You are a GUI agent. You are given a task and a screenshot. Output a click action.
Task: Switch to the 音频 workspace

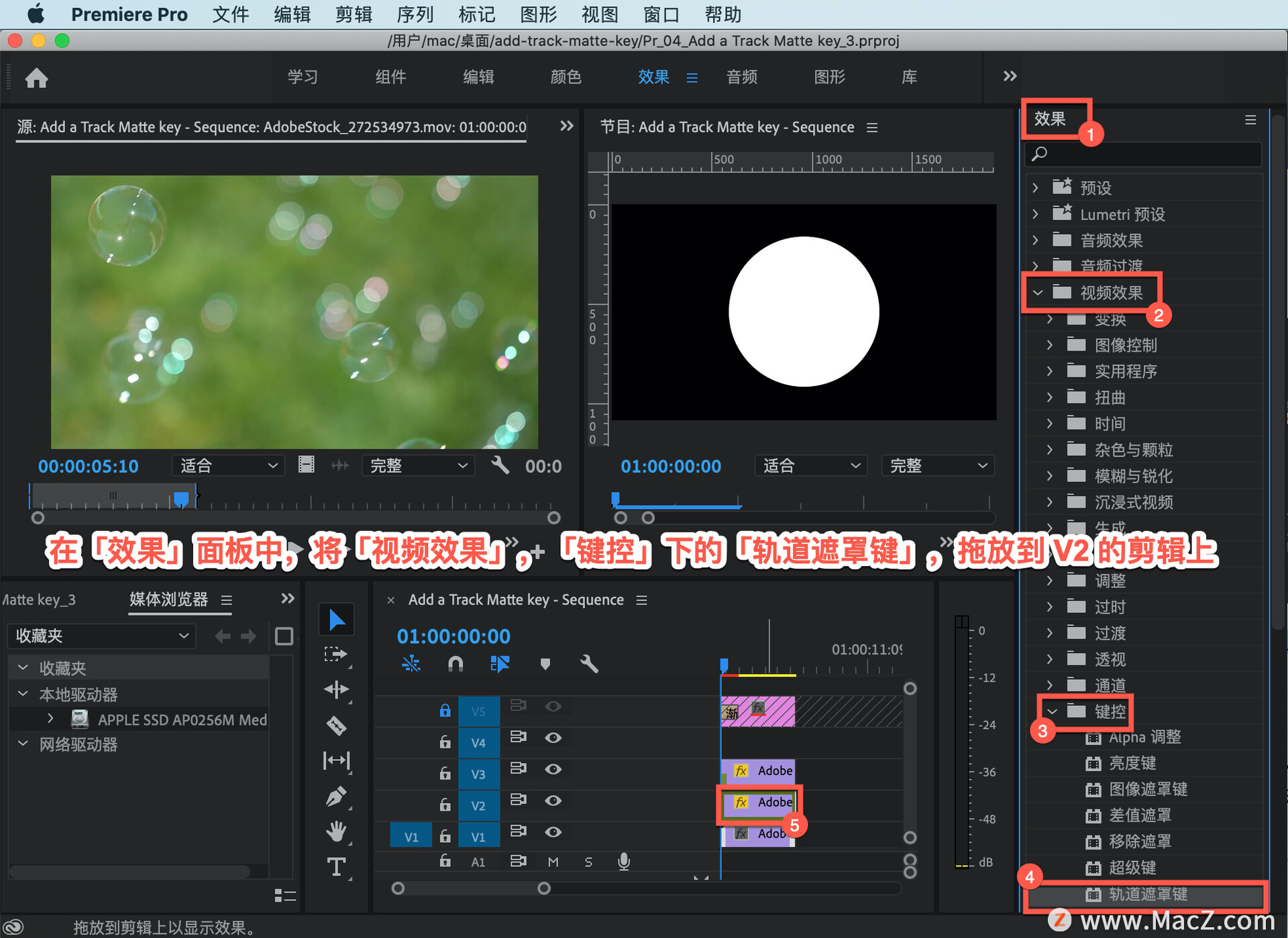[742, 77]
